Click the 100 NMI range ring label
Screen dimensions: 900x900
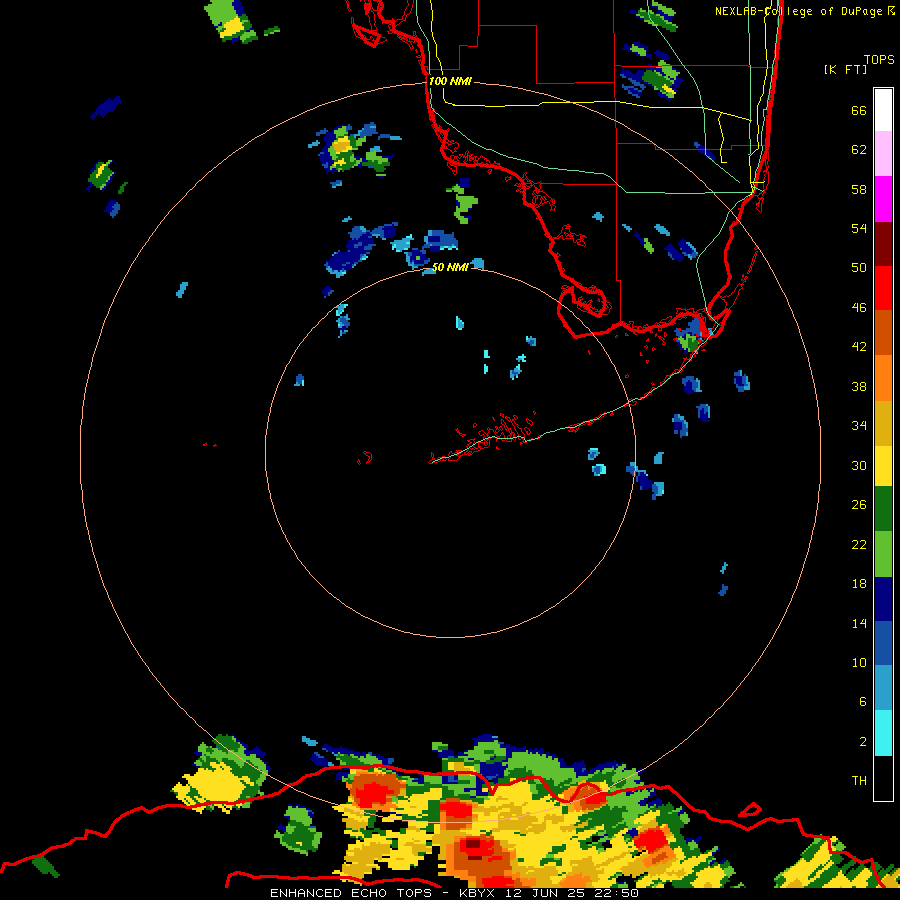(450, 81)
